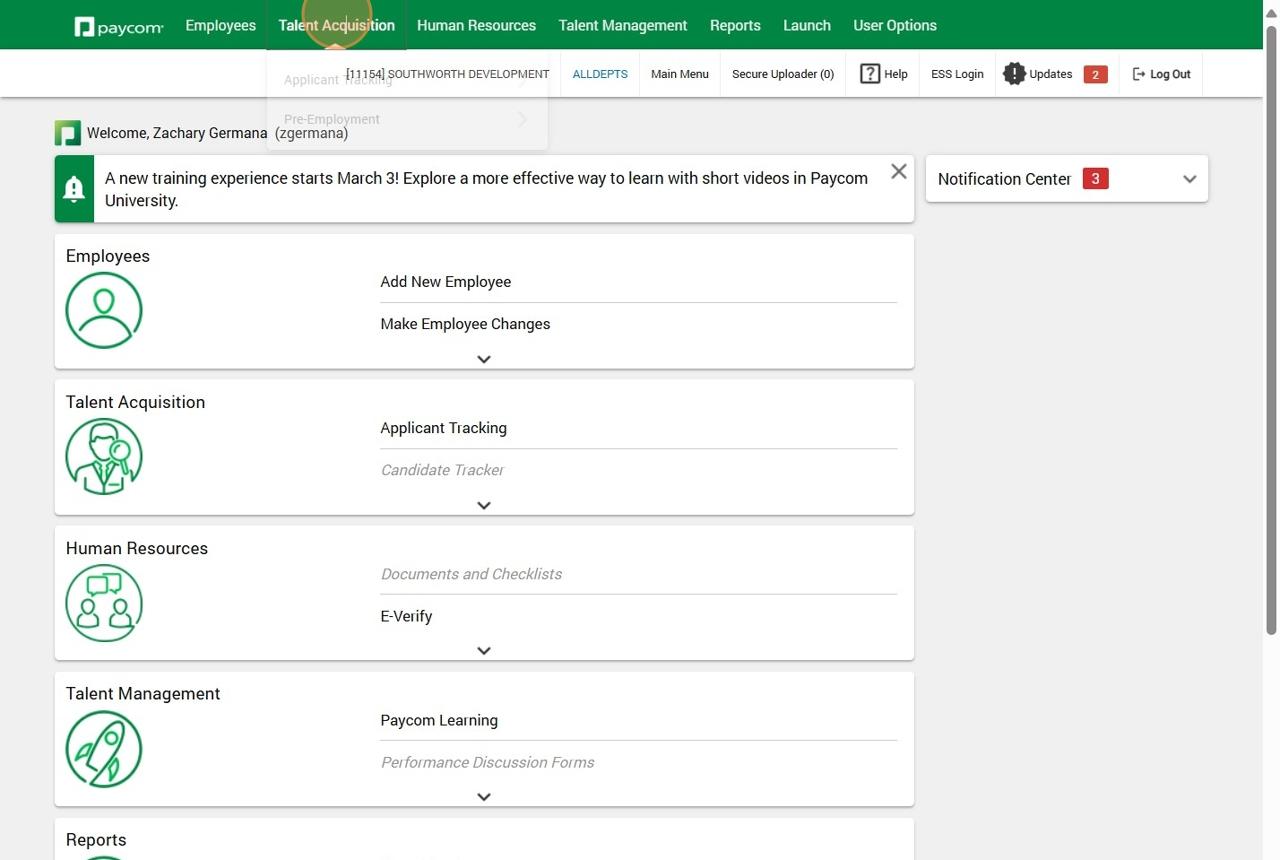Screen dimensions: 1280x860
Task: Click the red Notification Center count badge
Action: (x=1095, y=179)
